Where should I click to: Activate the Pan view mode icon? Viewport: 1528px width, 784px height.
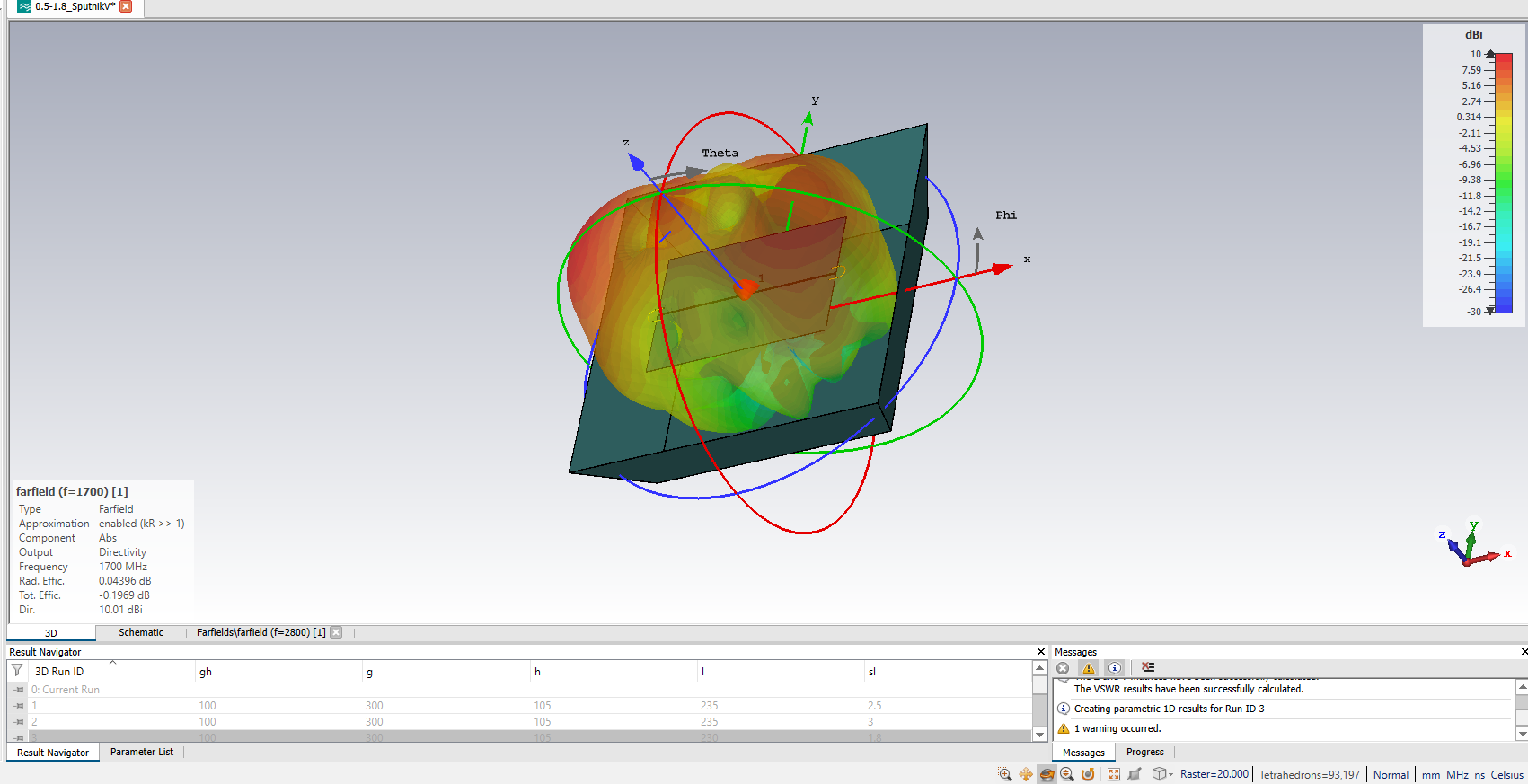(1026, 774)
